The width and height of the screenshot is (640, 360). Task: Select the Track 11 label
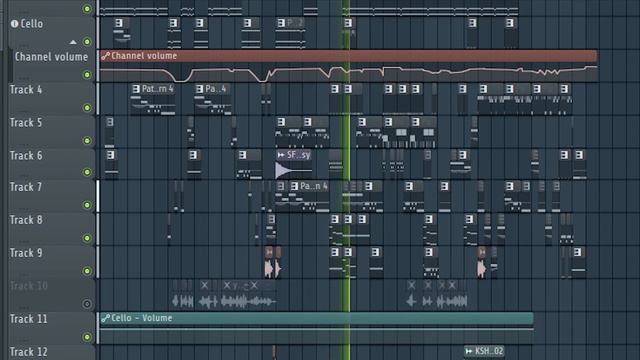28,319
